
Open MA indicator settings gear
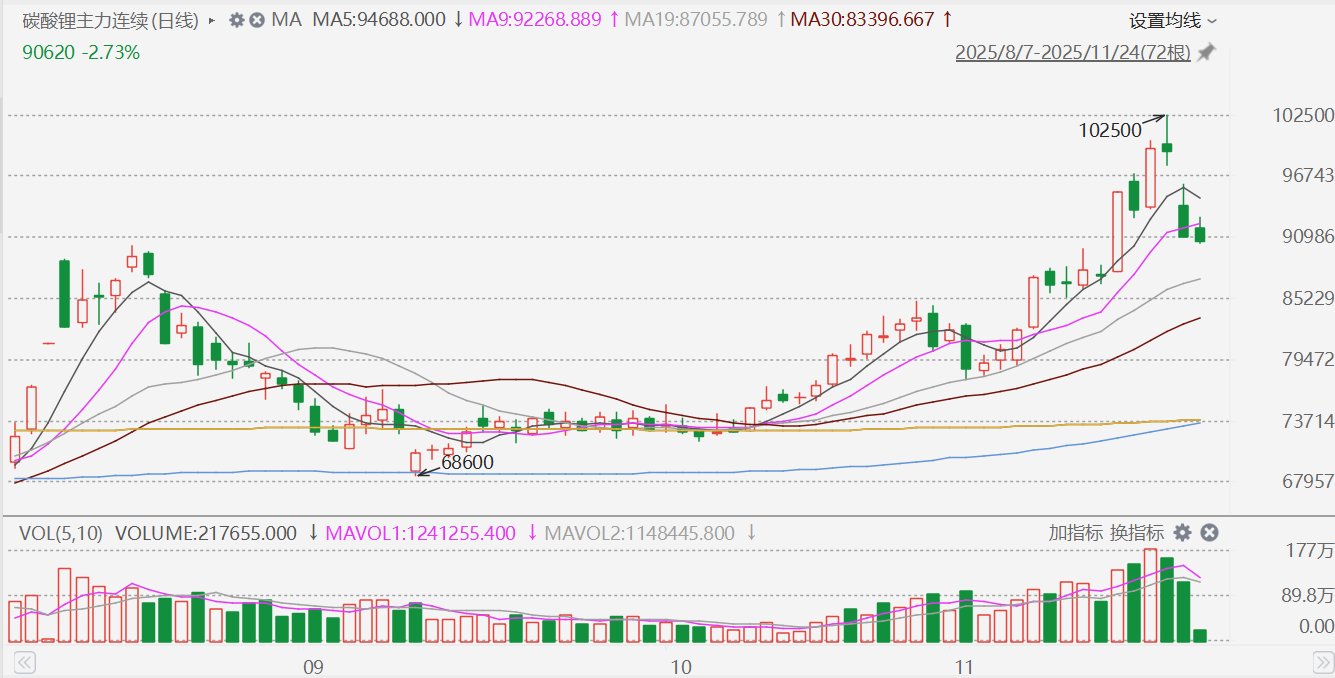pyautogui.click(x=237, y=20)
